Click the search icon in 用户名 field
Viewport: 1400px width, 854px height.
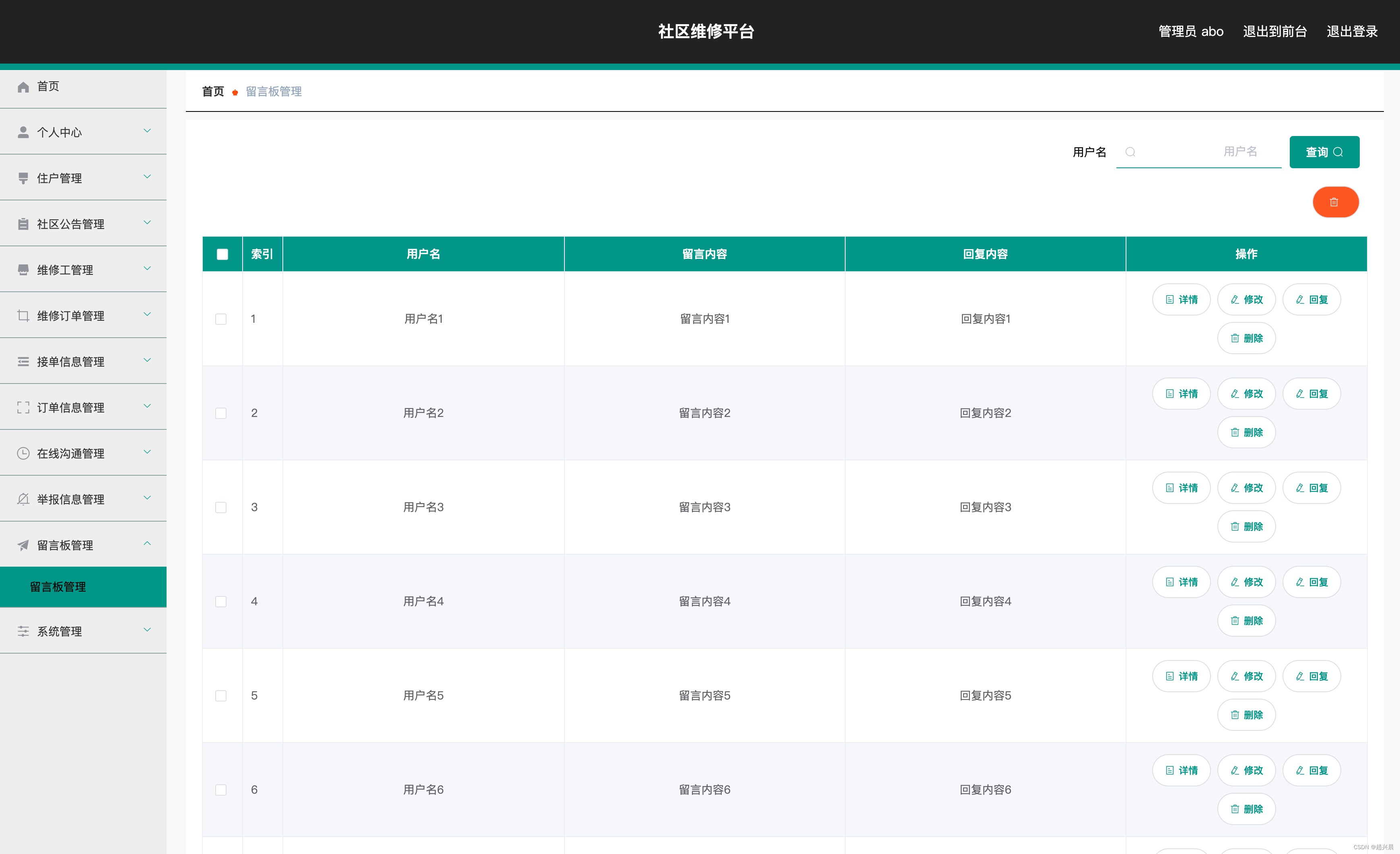1130,152
